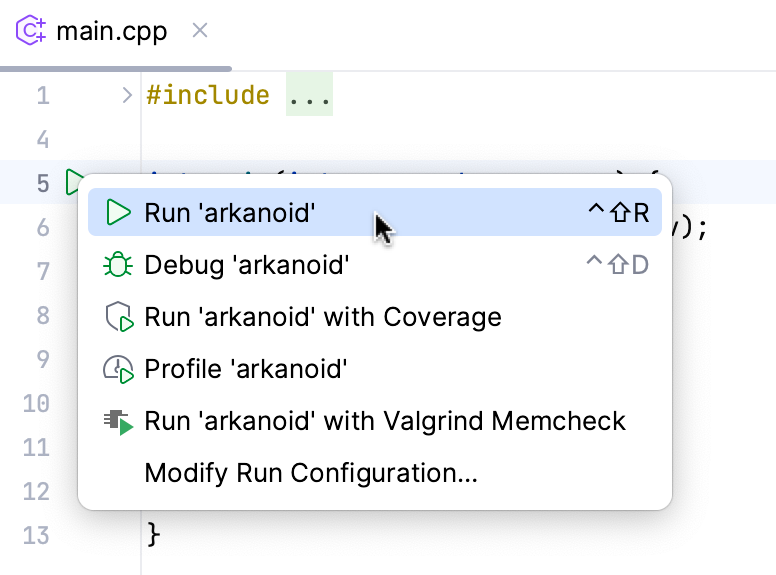
Task: Open Modify Run Configuration...
Action: (x=310, y=473)
